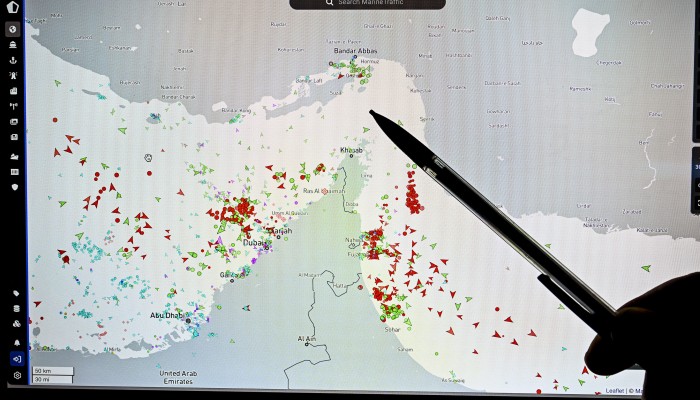Click the highlighted login arrow icon
This screenshot has height=400, width=700.
pos(16,358)
